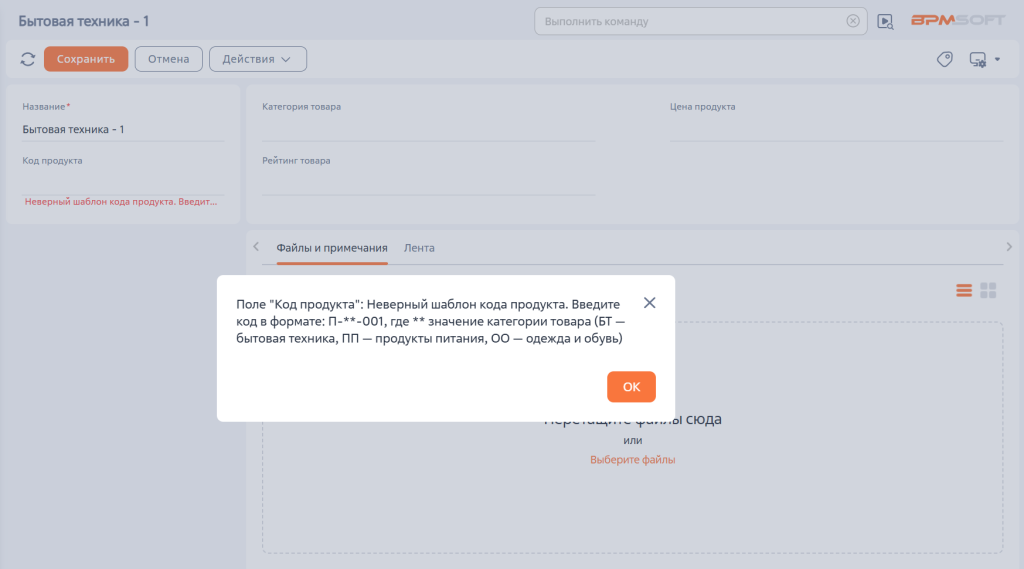The width and height of the screenshot is (1024, 569).
Task: Open the Файлы и примечания tab
Action: tap(331, 248)
